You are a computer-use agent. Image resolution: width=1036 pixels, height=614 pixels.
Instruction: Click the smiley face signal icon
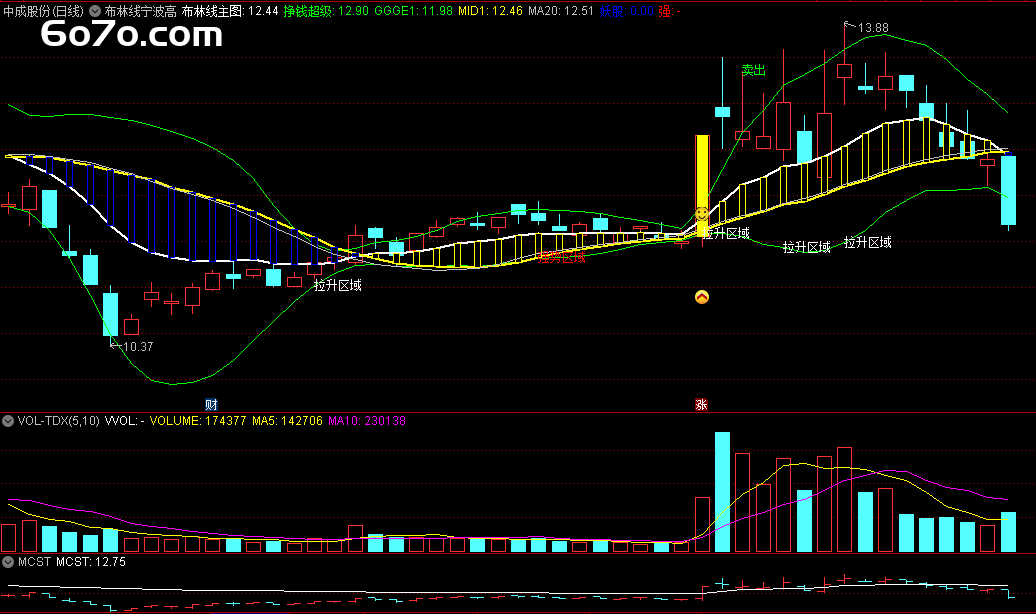(x=702, y=214)
